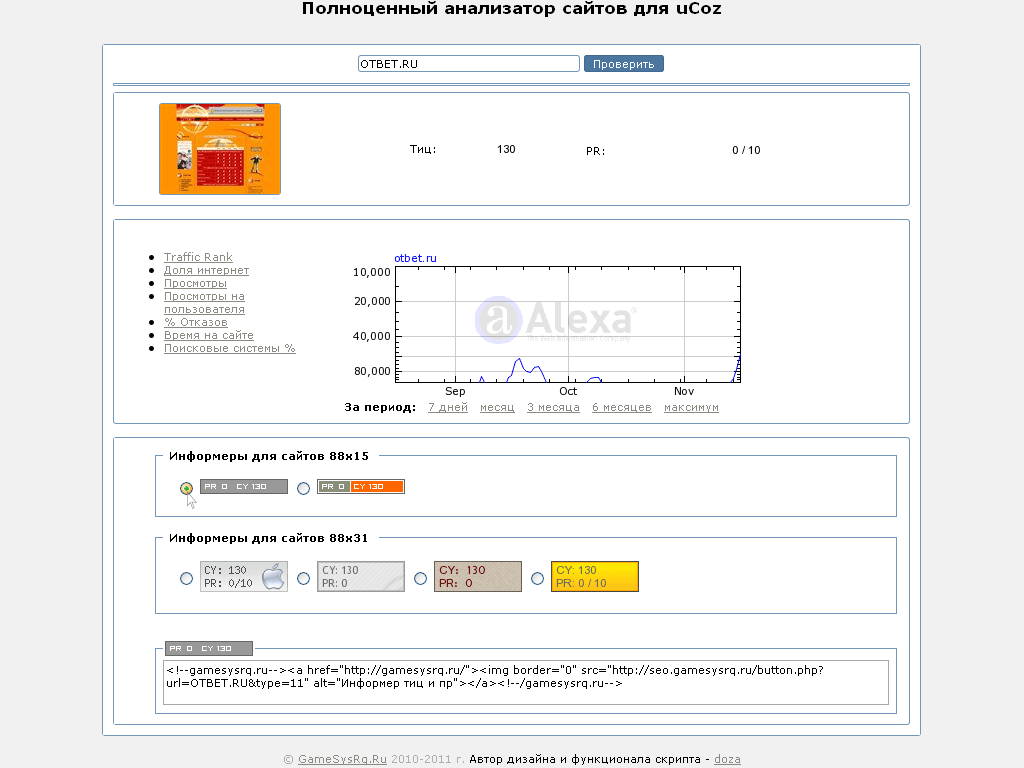
Task: Open the Поисковые системы % link
Action: pos(230,348)
